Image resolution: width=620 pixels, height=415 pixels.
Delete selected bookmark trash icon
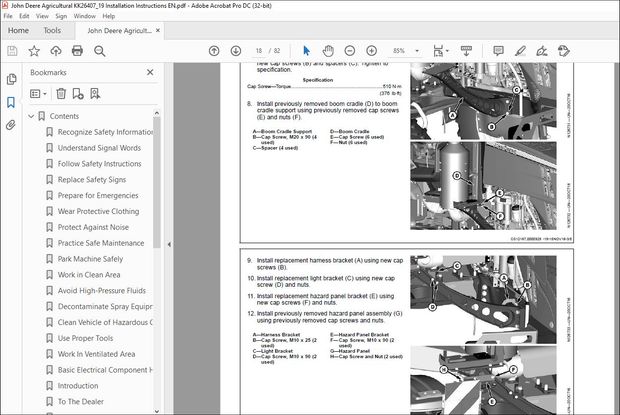click(x=61, y=94)
